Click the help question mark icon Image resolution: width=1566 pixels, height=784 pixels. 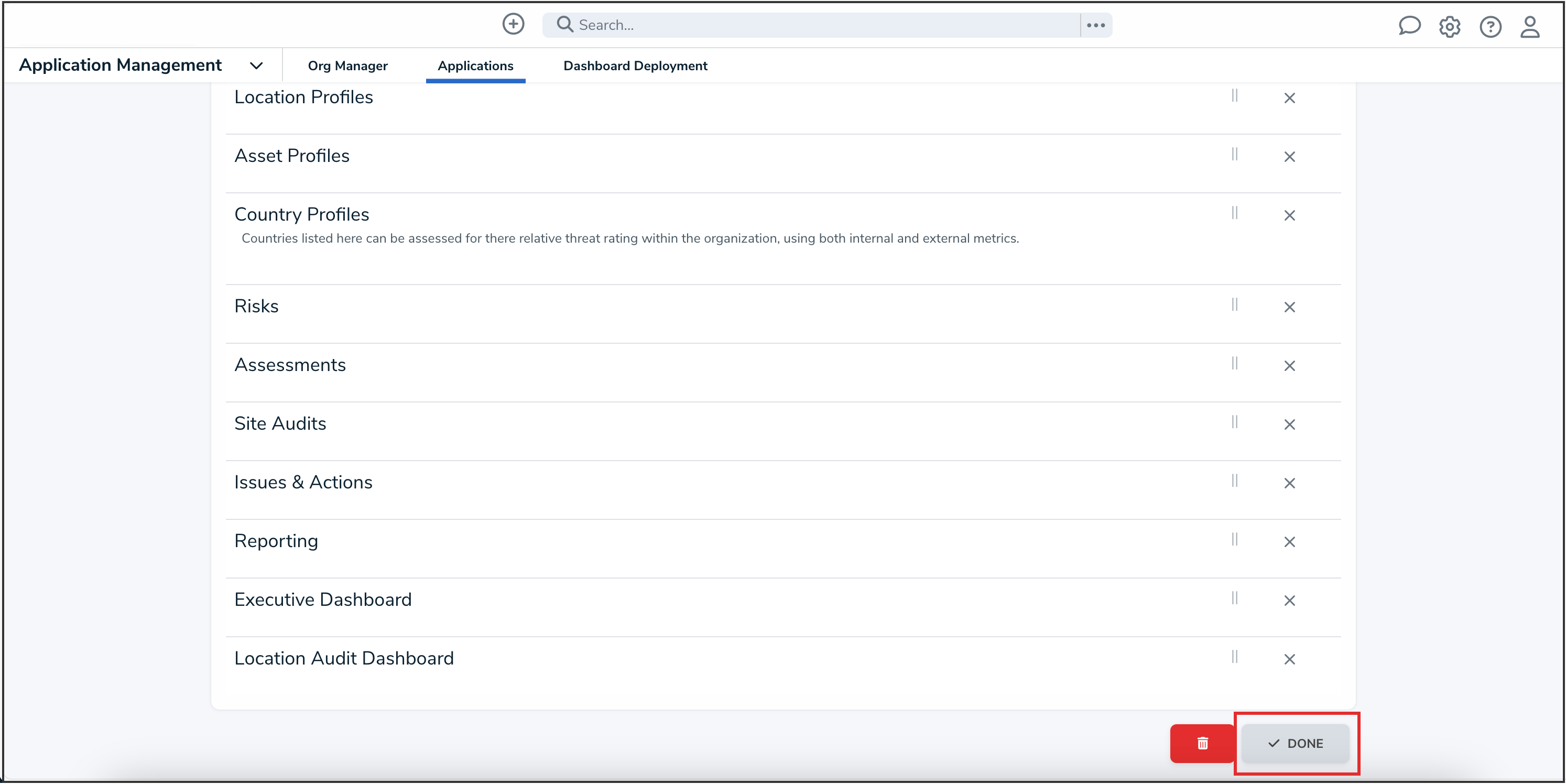tap(1490, 27)
